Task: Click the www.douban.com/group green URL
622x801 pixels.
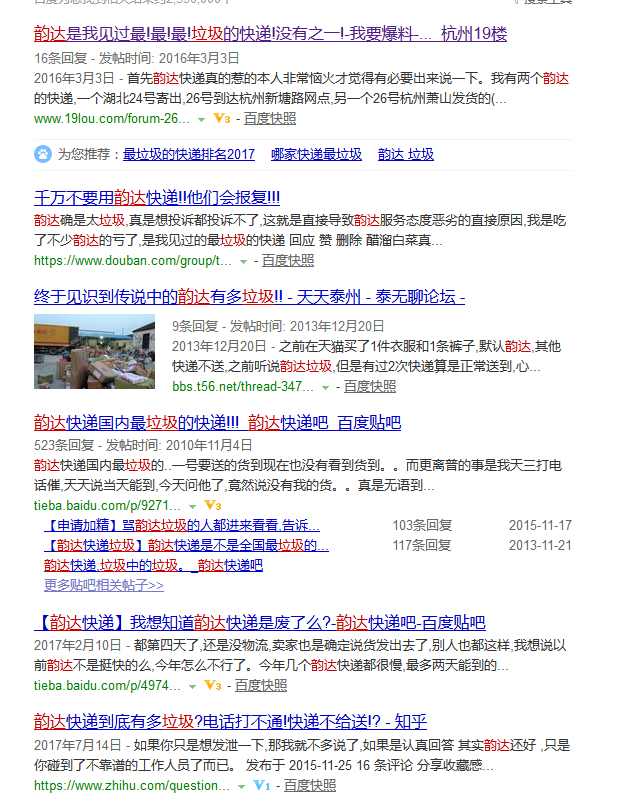Action: pos(133,261)
